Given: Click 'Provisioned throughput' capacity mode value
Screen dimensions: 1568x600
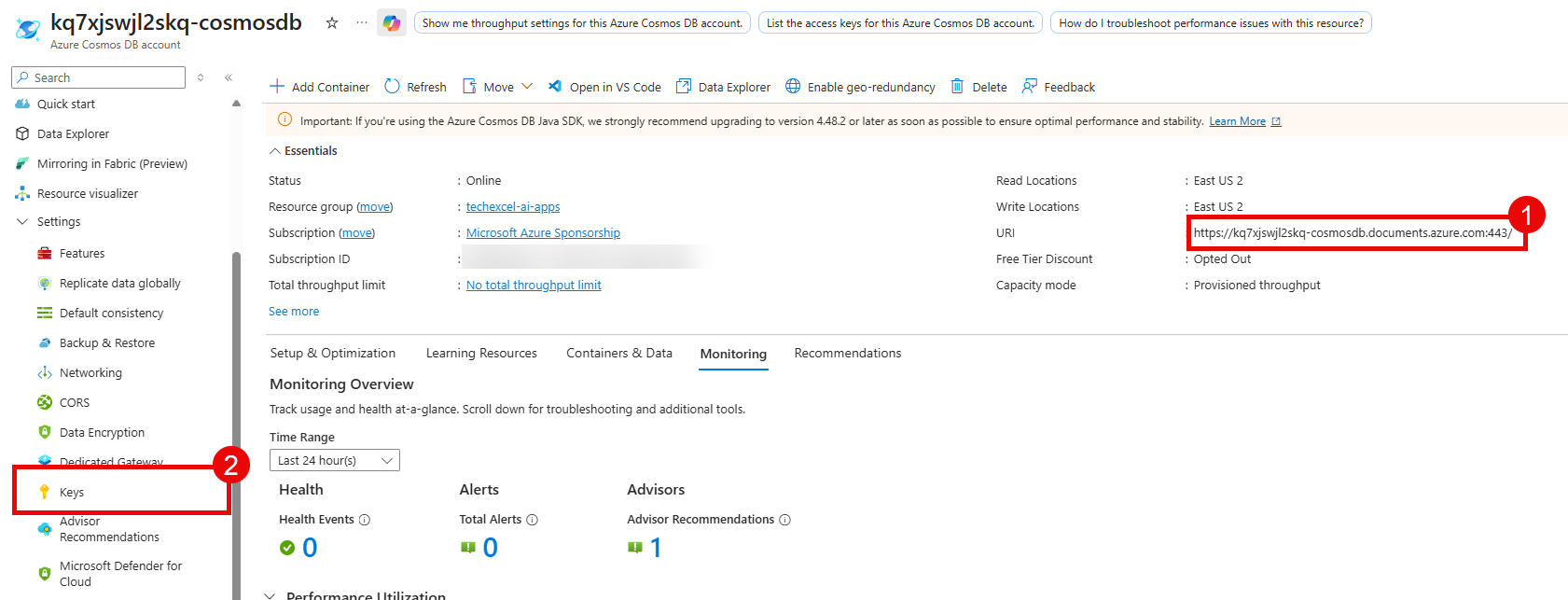Looking at the screenshot, I should coord(1256,285).
